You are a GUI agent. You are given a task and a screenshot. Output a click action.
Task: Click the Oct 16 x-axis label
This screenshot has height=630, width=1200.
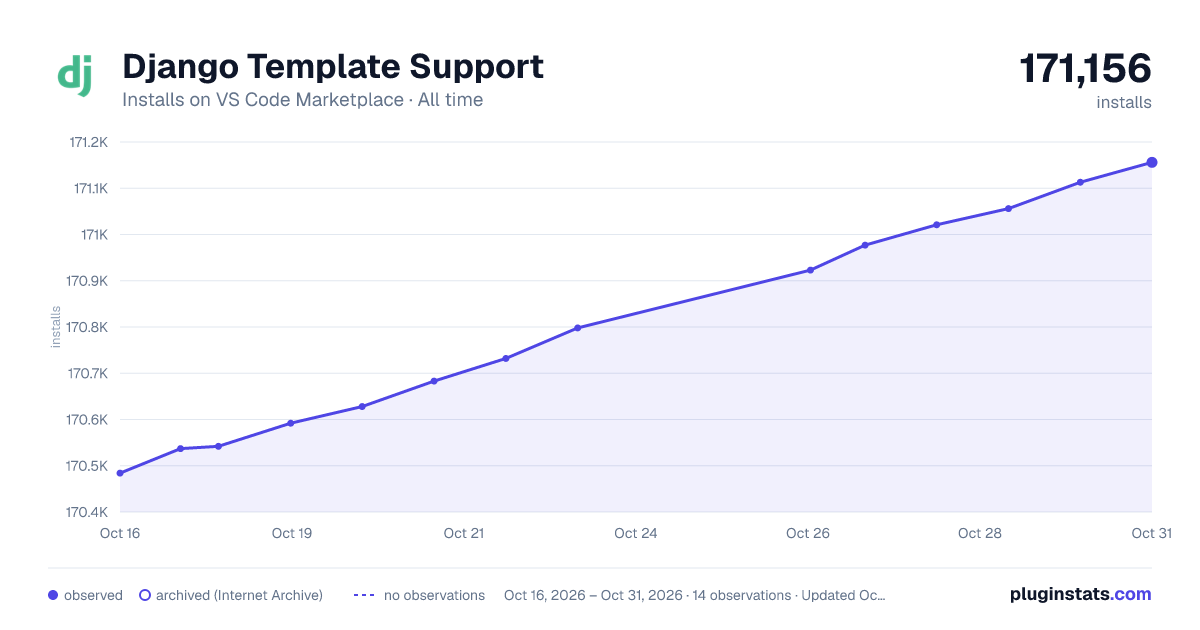click(x=120, y=533)
